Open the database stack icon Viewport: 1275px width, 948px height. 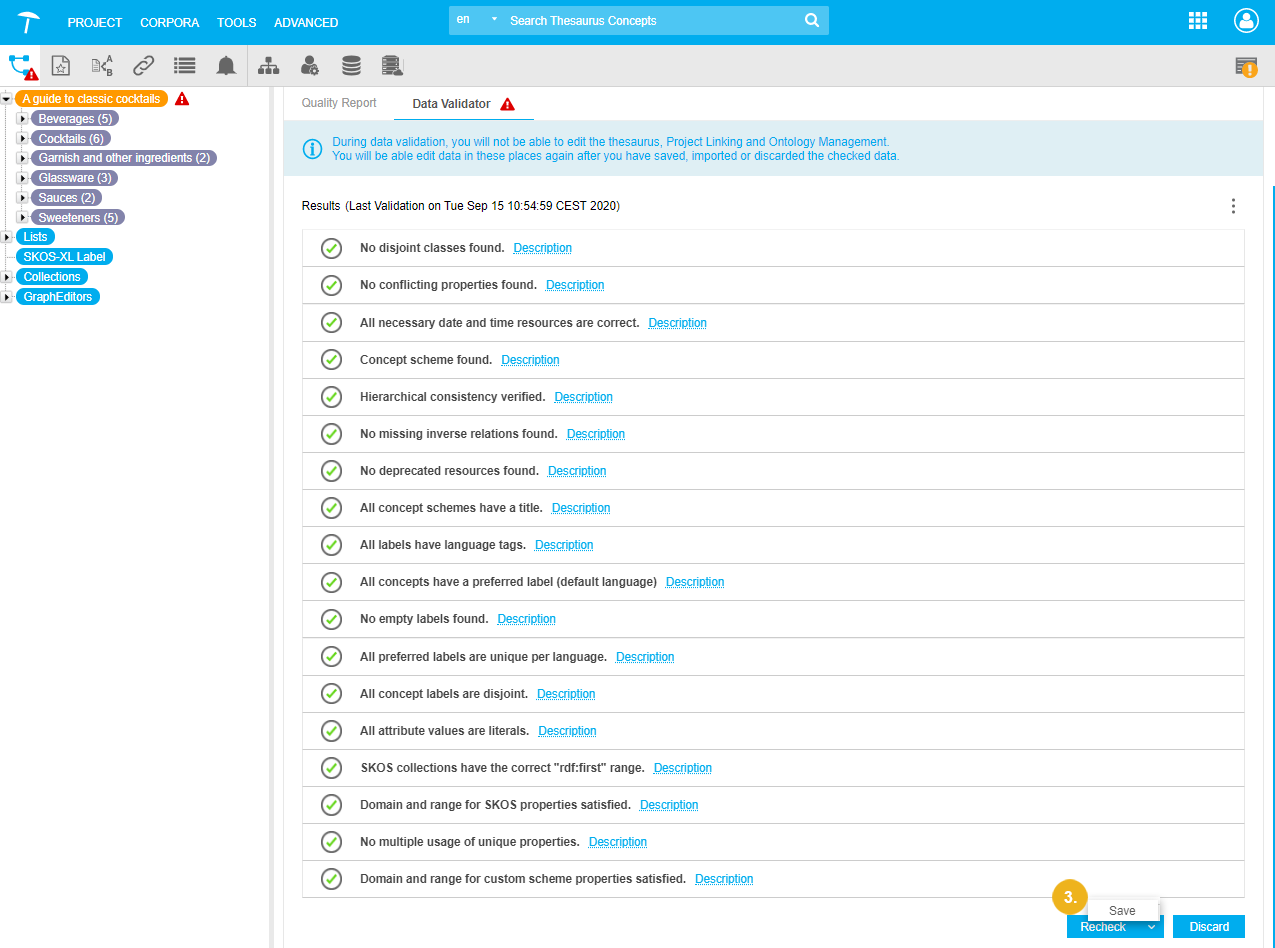coord(351,66)
